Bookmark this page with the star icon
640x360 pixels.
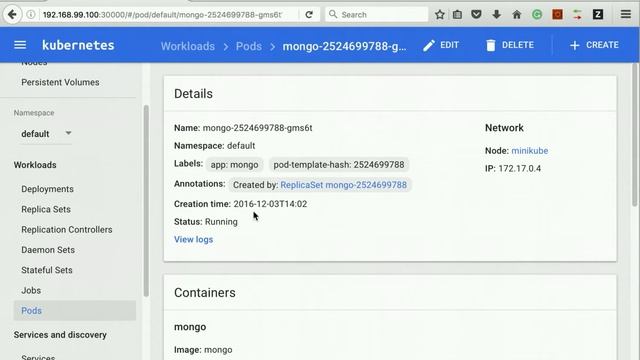click(x=440, y=15)
